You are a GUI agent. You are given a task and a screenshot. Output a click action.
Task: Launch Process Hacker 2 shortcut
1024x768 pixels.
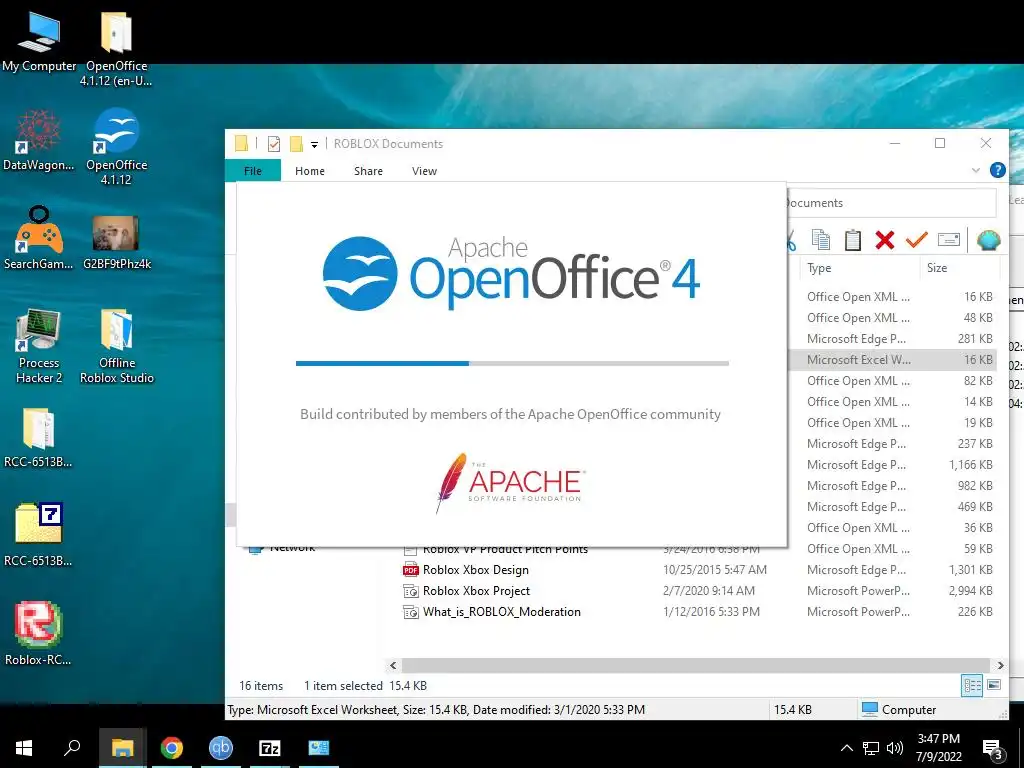[39, 346]
